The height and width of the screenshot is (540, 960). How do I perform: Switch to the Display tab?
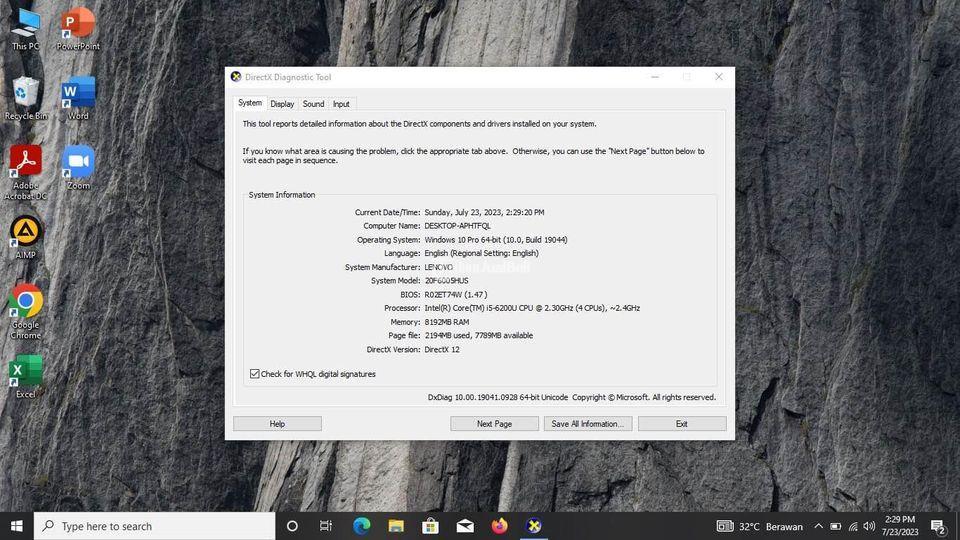click(x=282, y=104)
